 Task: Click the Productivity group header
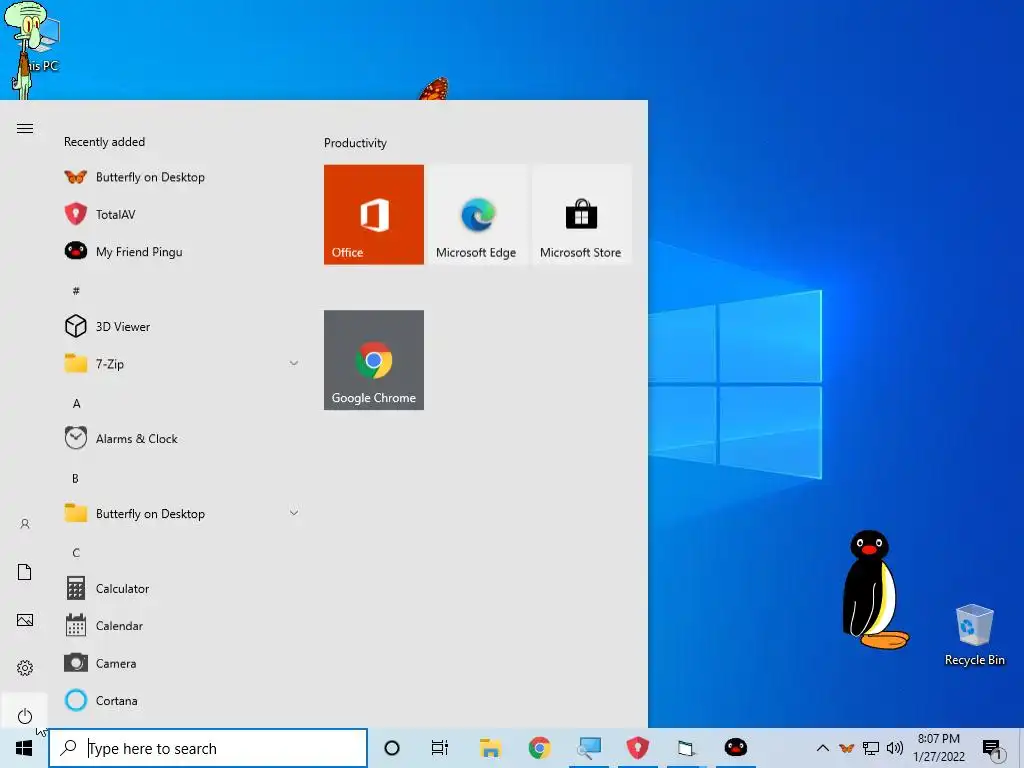355,143
